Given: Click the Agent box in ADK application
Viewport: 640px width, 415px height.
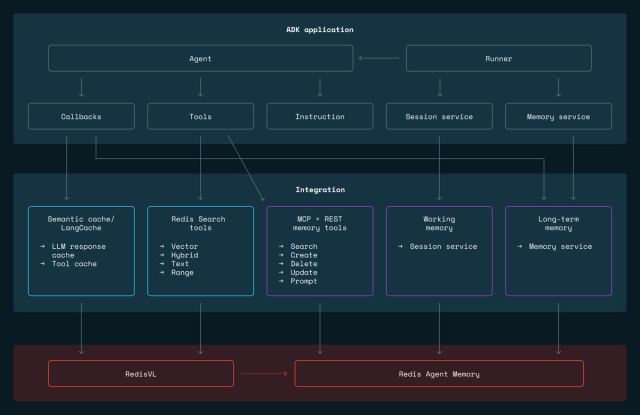Looking at the screenshot, I should tap(200, 58).
